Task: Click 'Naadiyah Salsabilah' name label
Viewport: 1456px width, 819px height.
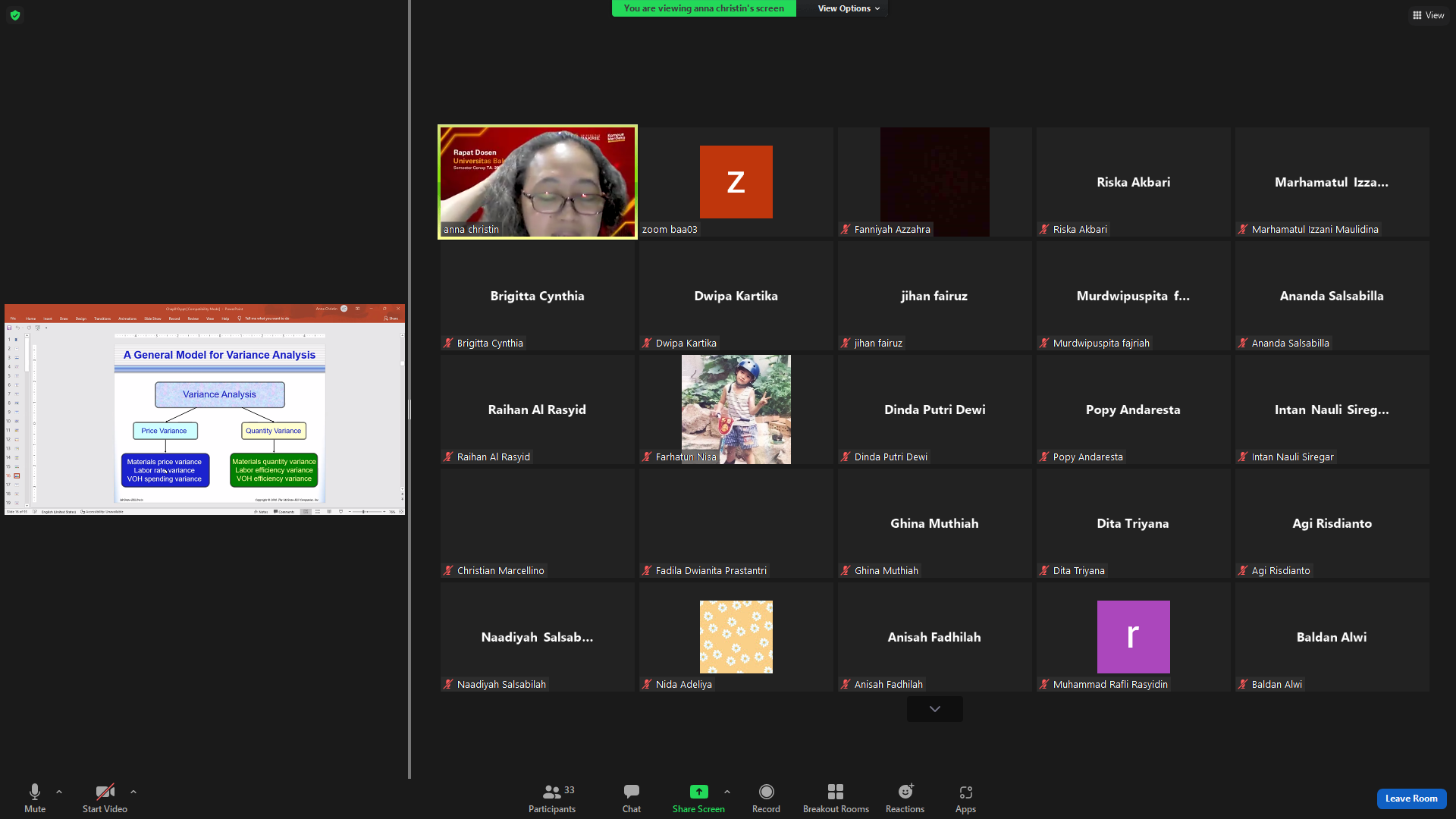Action: coord(501,684)
